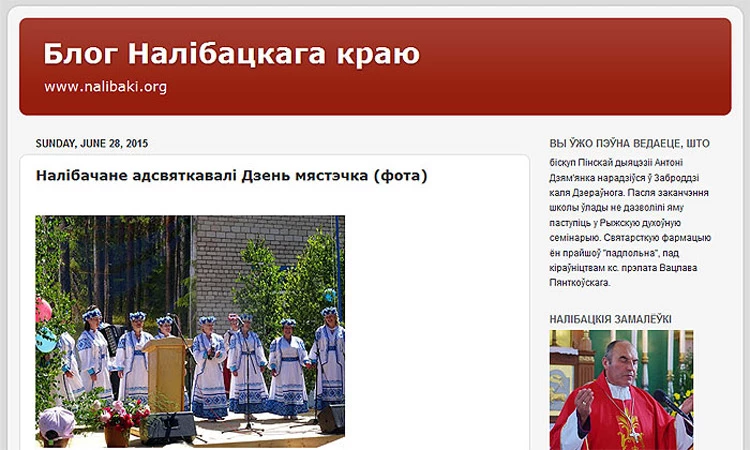Click the www.nalibaki.org subtitle in header
Screen dimensions: 750x450
coord(105,87)
